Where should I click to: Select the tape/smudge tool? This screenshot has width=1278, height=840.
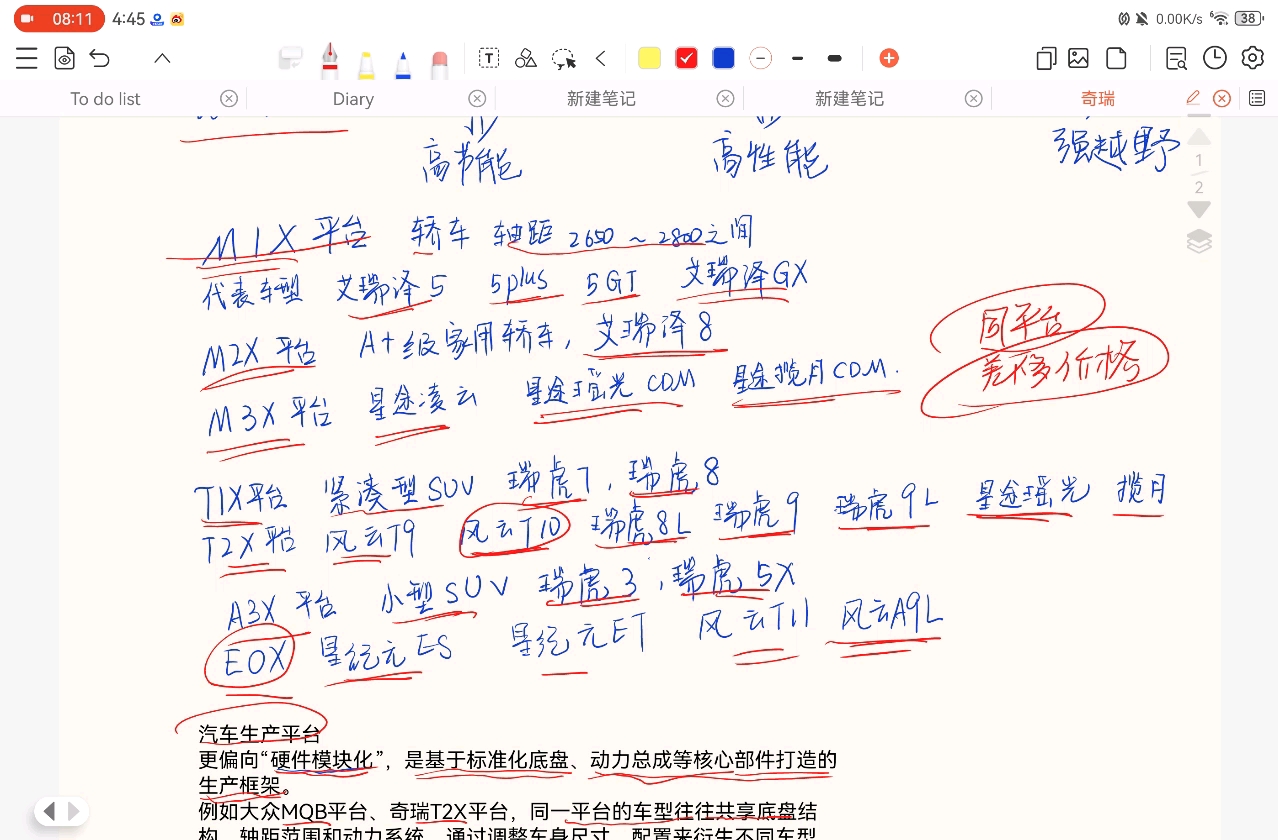point(291,60)
